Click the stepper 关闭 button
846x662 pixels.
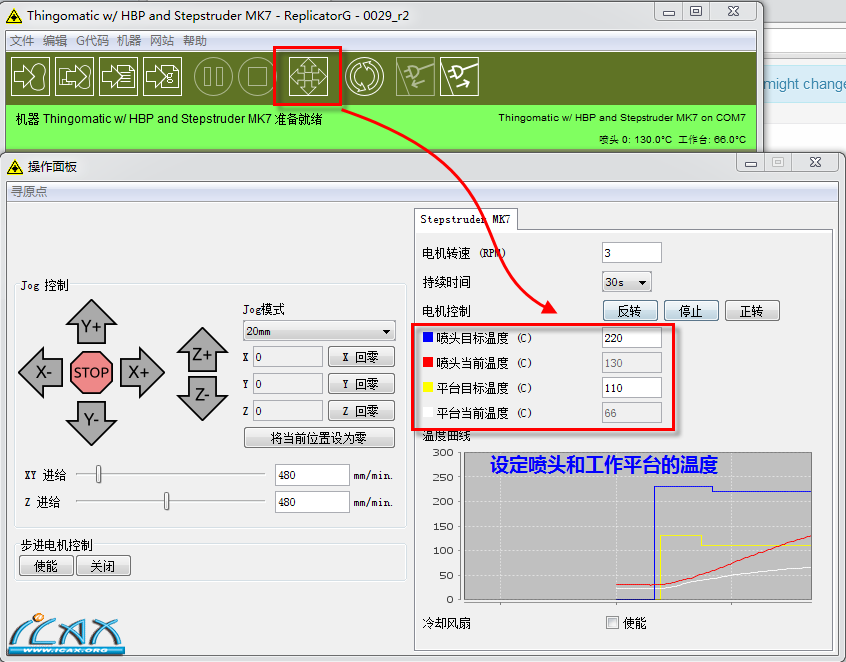click(x=103, y=566)
